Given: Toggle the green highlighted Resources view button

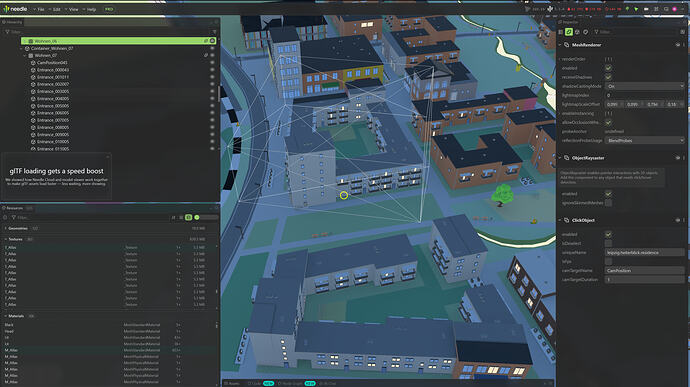Looking at the screenshot, I should (188, 217).
